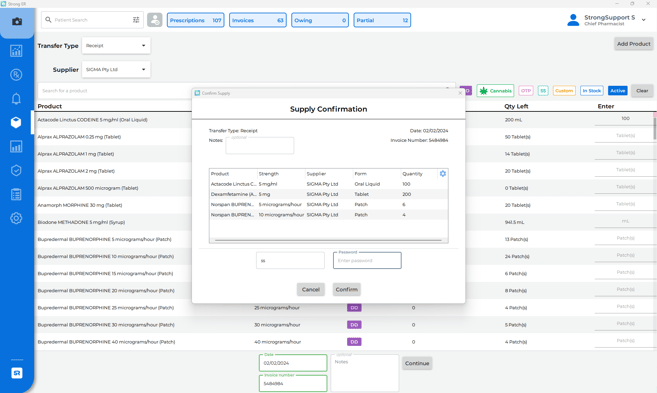Expand the Supplier dropdown

[116, 70]
